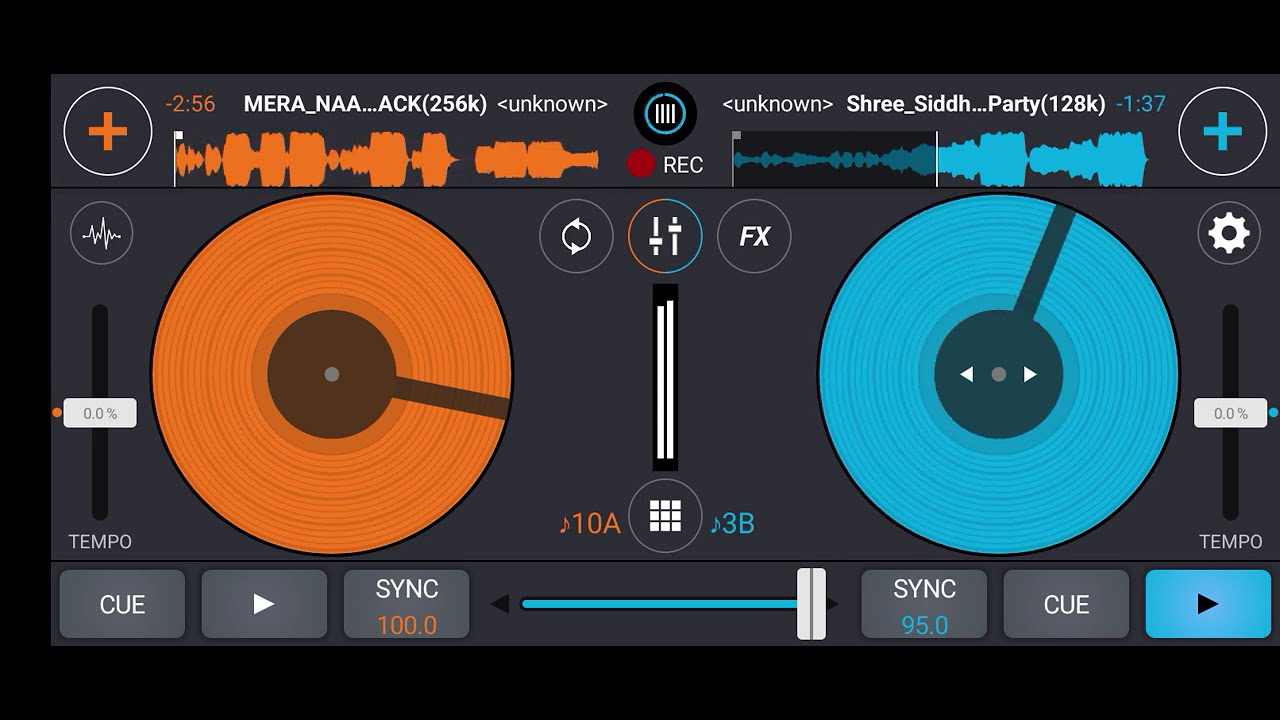Click right tempo slider handle 0.0 %
The height and width of the screenshot is (720, 1280).
click(1231, 413)
